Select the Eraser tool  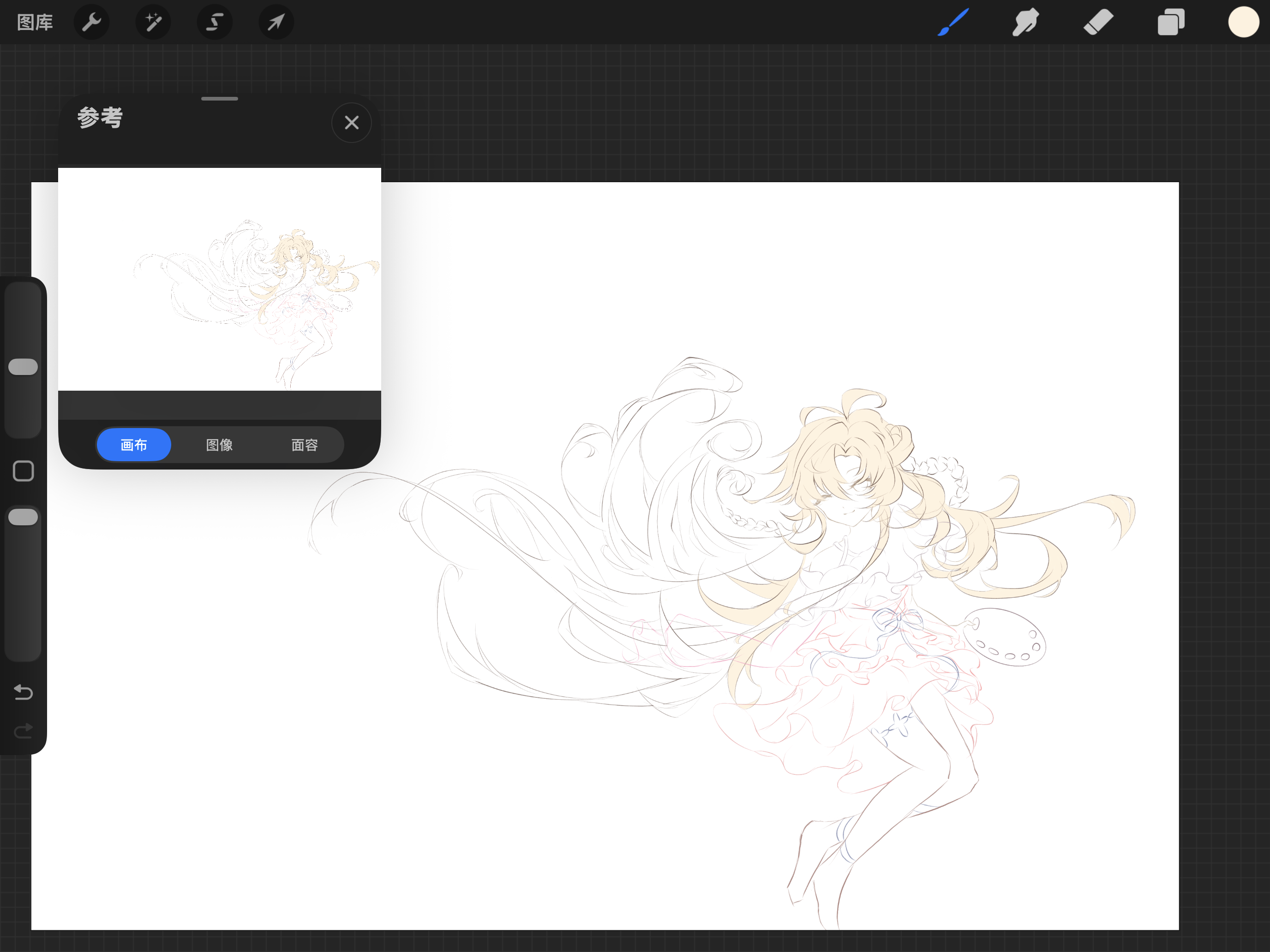point(1098,23)
